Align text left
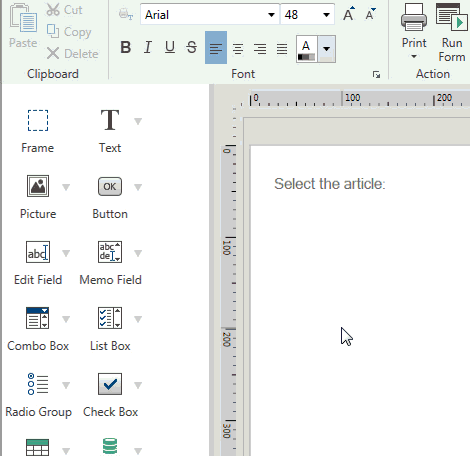The width and height of the screenshot is (470, 456). 216,48
